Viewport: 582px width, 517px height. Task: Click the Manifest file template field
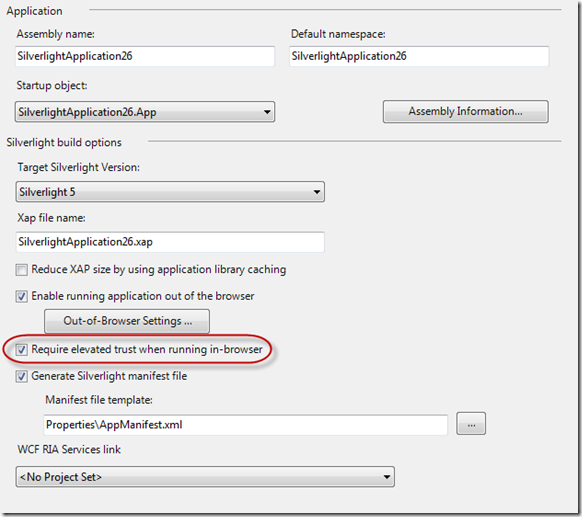coord(246,425)
